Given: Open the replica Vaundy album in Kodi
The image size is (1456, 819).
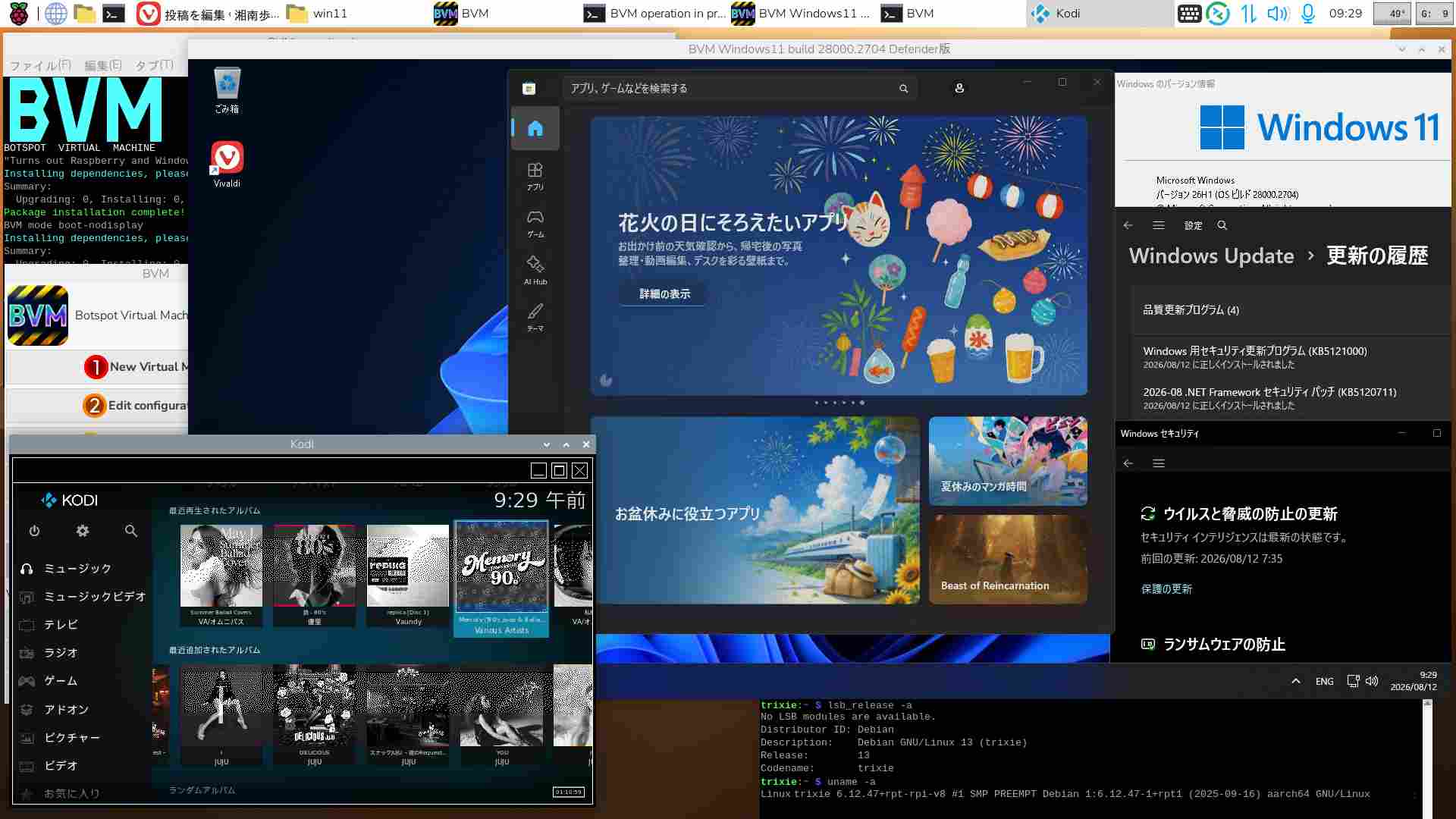Looking at the screenshot, I should 408,576.
